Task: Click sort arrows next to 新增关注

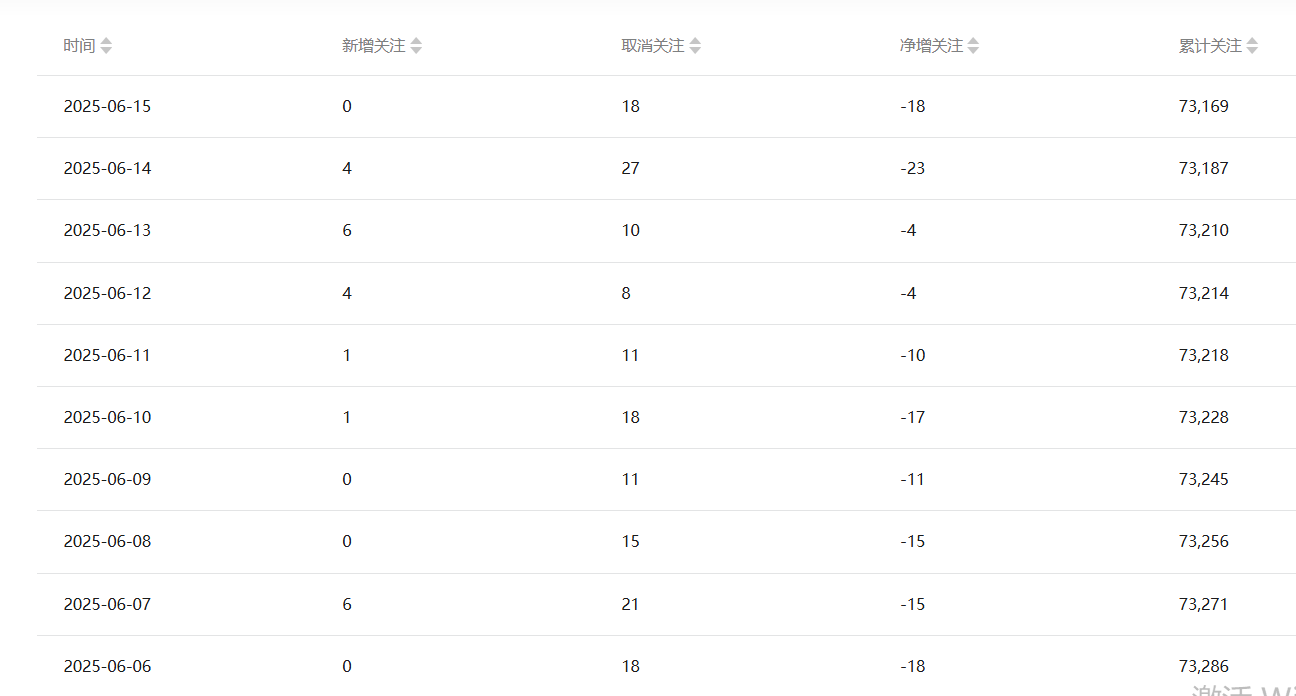Action: tap(416, 46)
